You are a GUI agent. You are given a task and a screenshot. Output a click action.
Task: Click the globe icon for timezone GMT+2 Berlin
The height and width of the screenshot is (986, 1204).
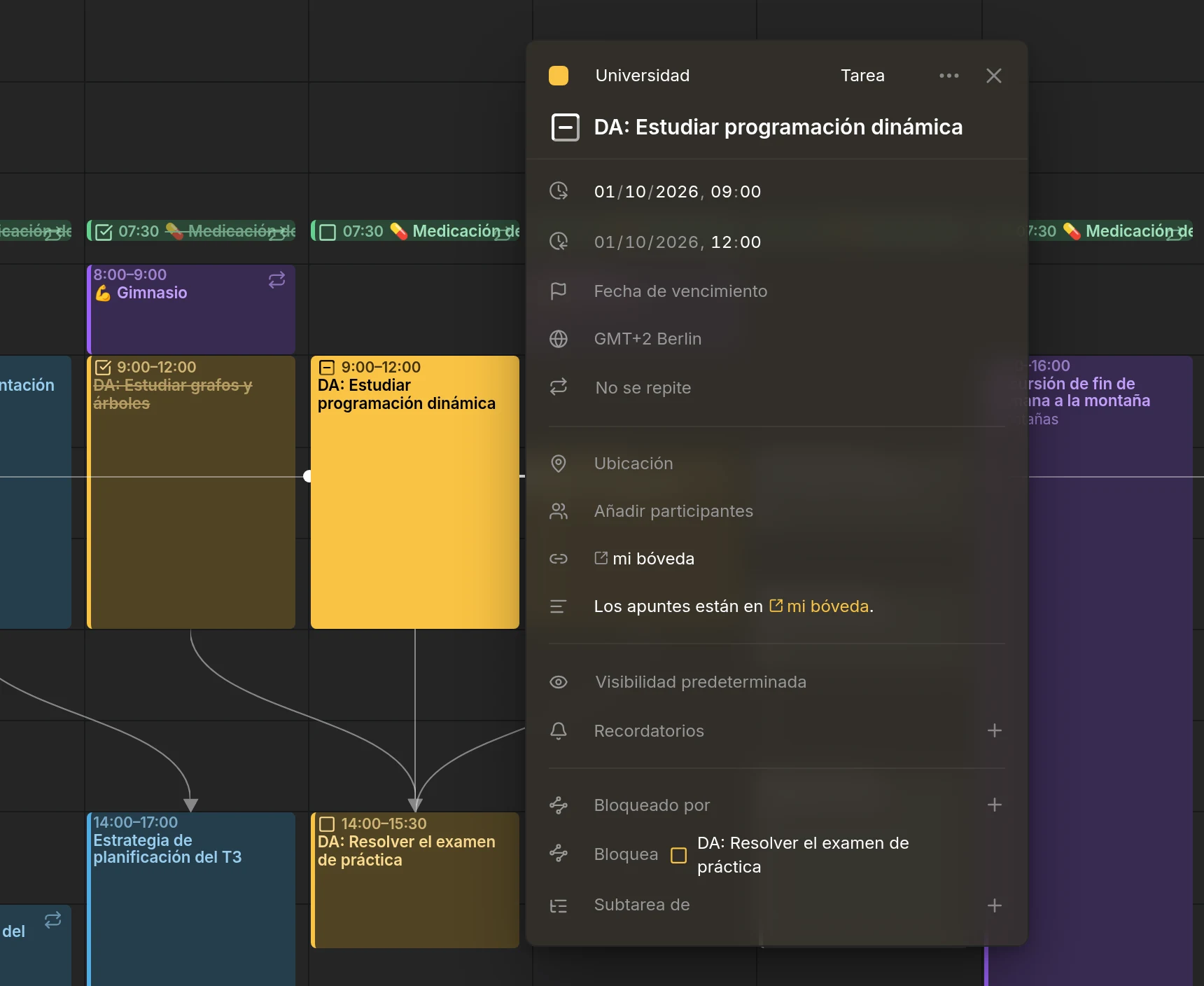pos(559,339)
